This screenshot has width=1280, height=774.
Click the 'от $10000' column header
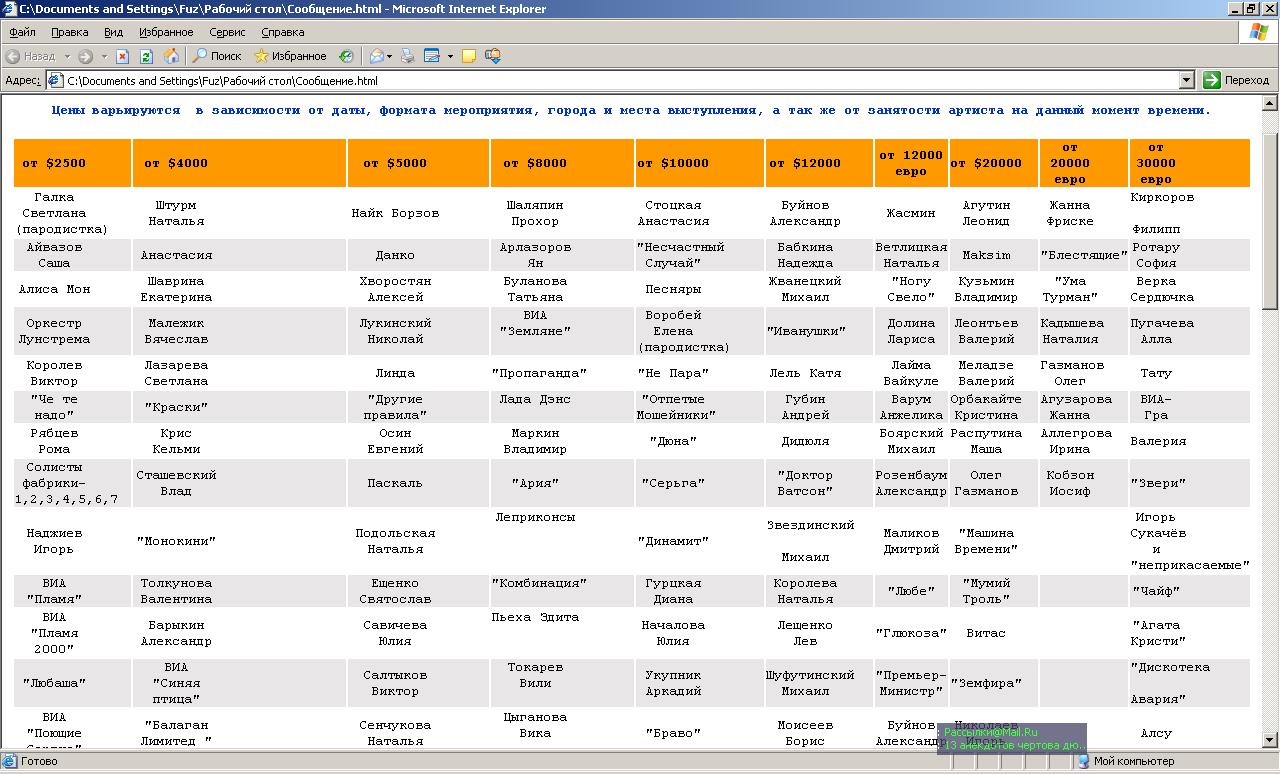pyautogui.click(x=699, y=163)
